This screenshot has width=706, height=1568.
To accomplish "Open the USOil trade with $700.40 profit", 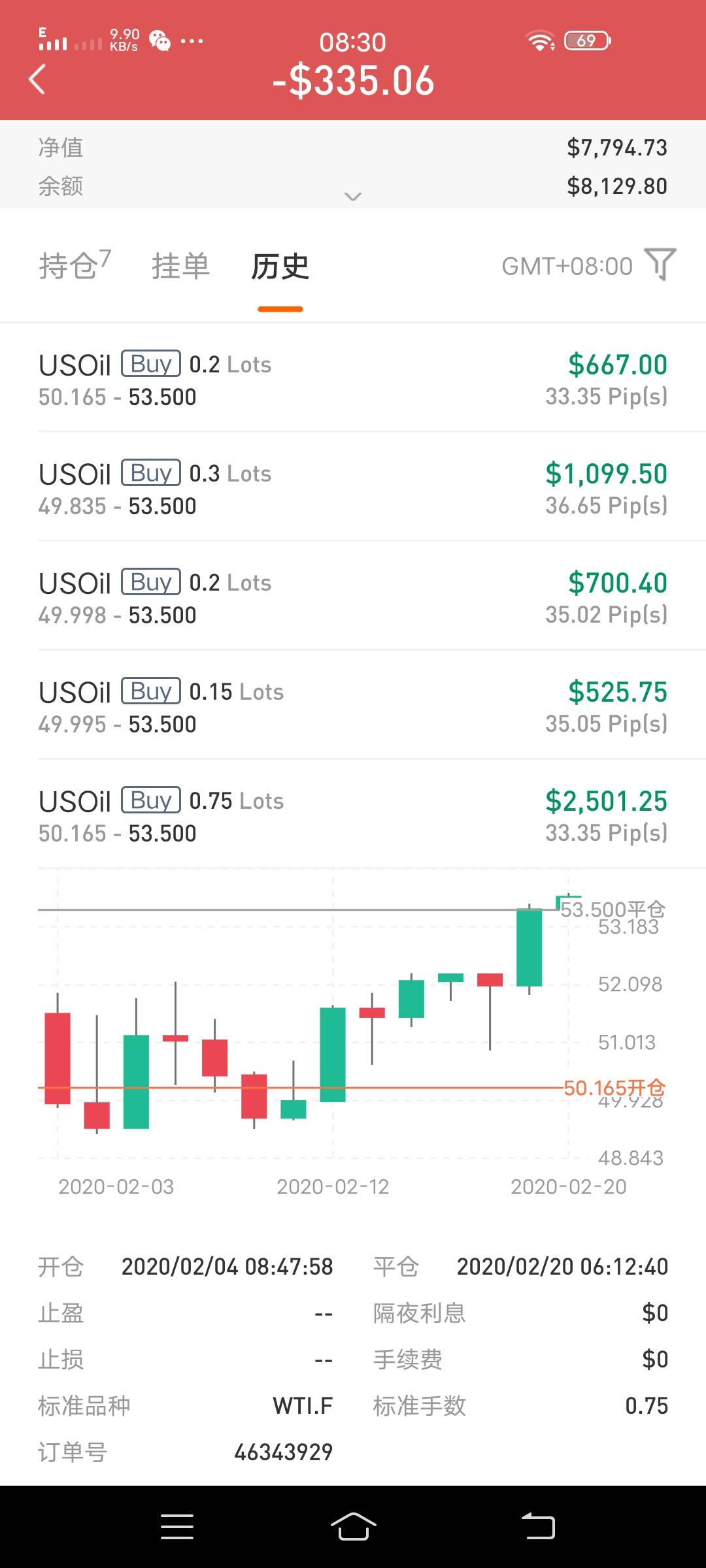I will pos(353,598).
